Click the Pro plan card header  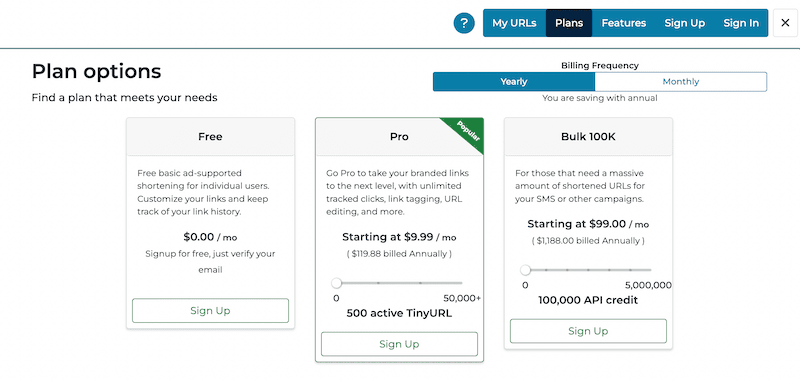coord(399,137)
